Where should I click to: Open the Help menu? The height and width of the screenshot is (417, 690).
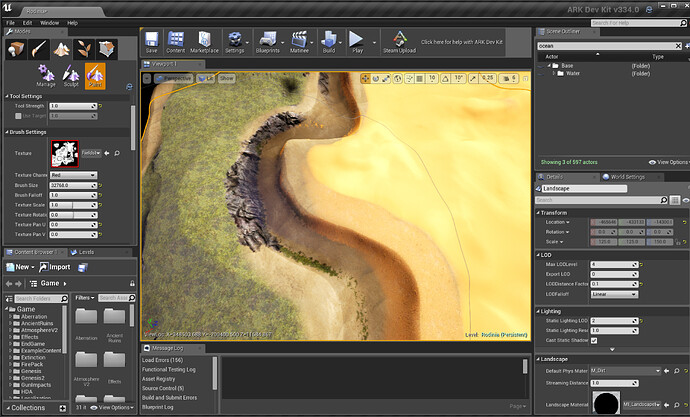tap(72, 23)
